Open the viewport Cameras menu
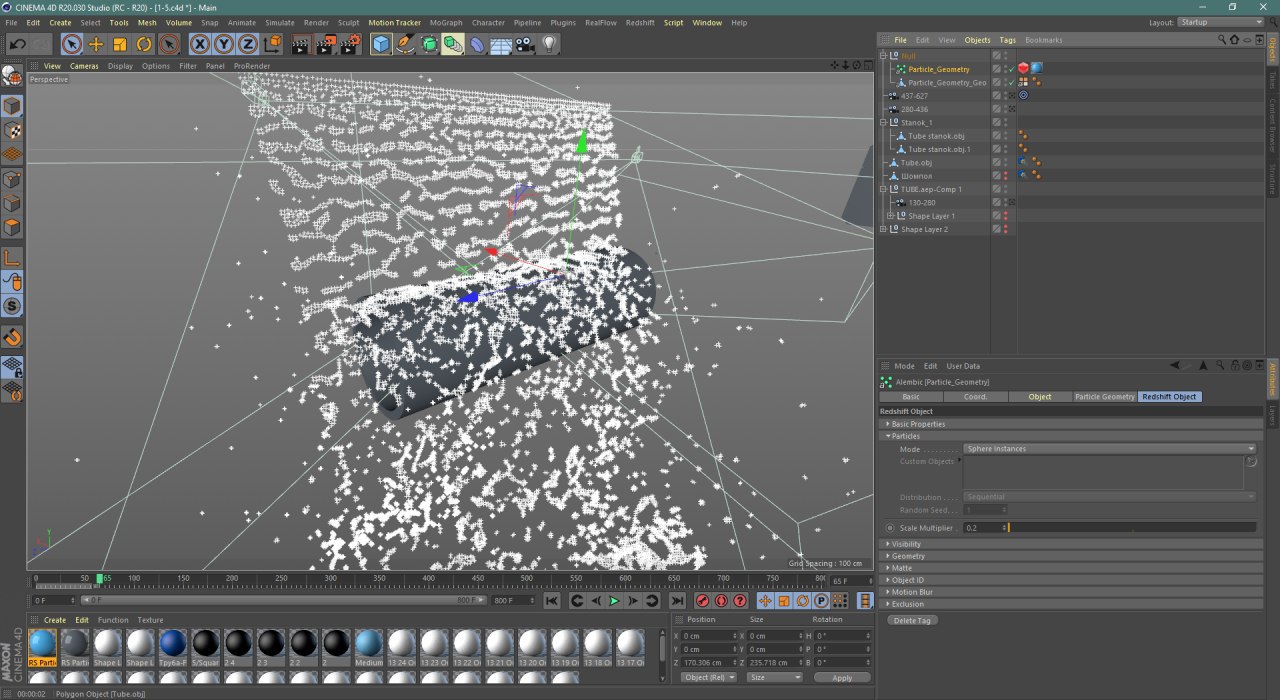This screenshot has width=1280, height=700. [x=84, y=66]
